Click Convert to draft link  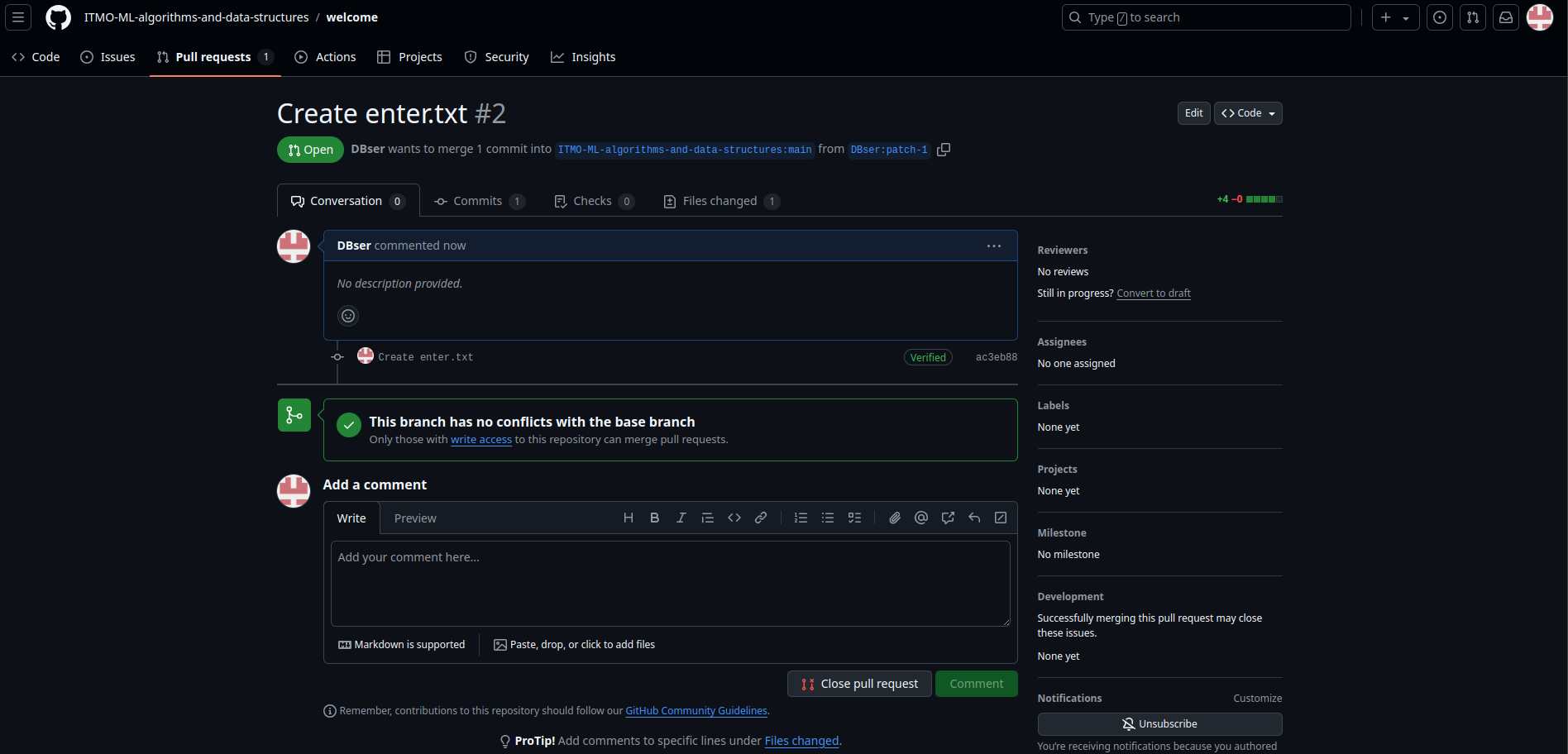[x=1154, y=293]
